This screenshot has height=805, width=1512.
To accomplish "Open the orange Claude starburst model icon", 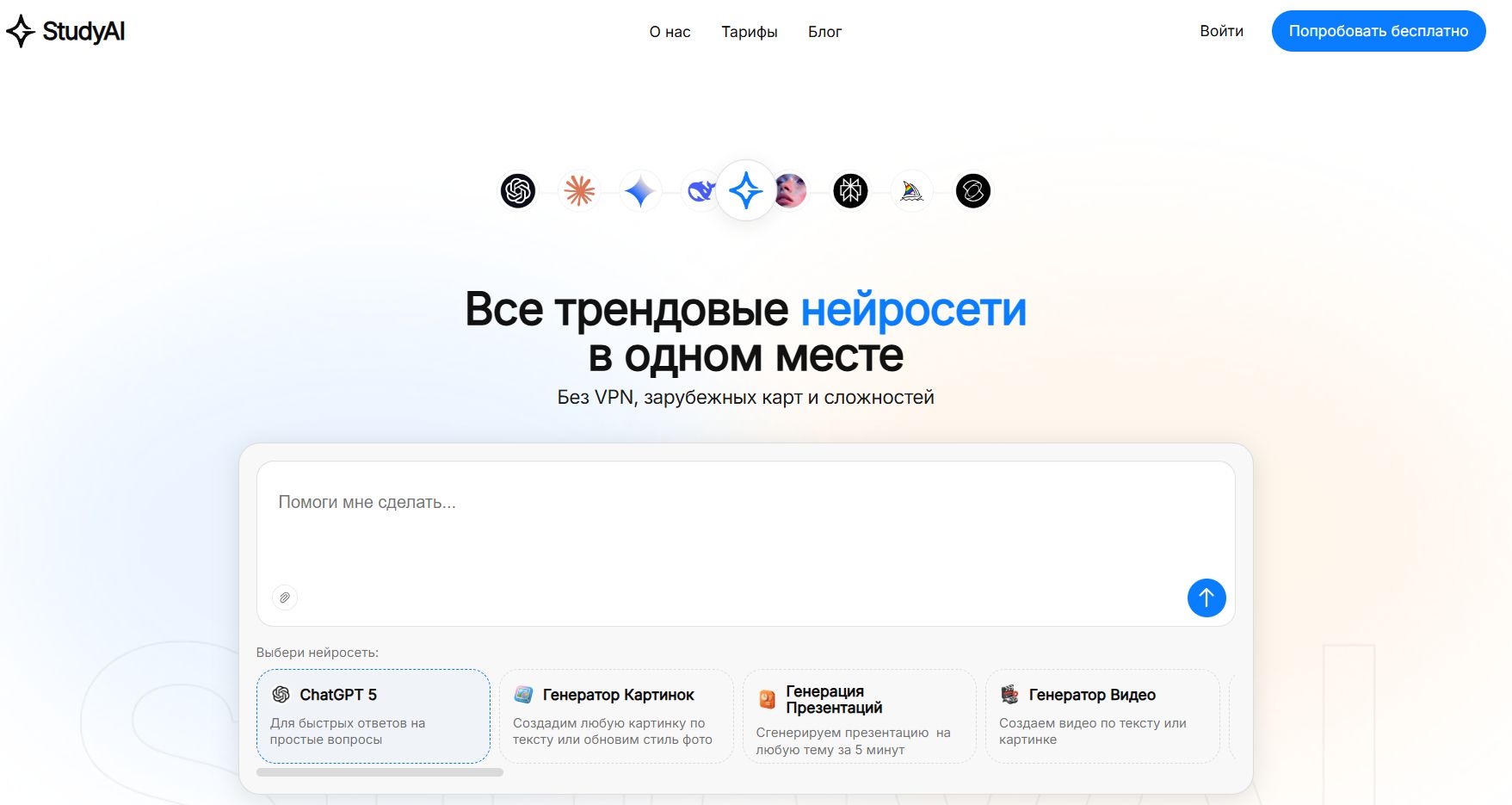I will [x=579, y=191].
